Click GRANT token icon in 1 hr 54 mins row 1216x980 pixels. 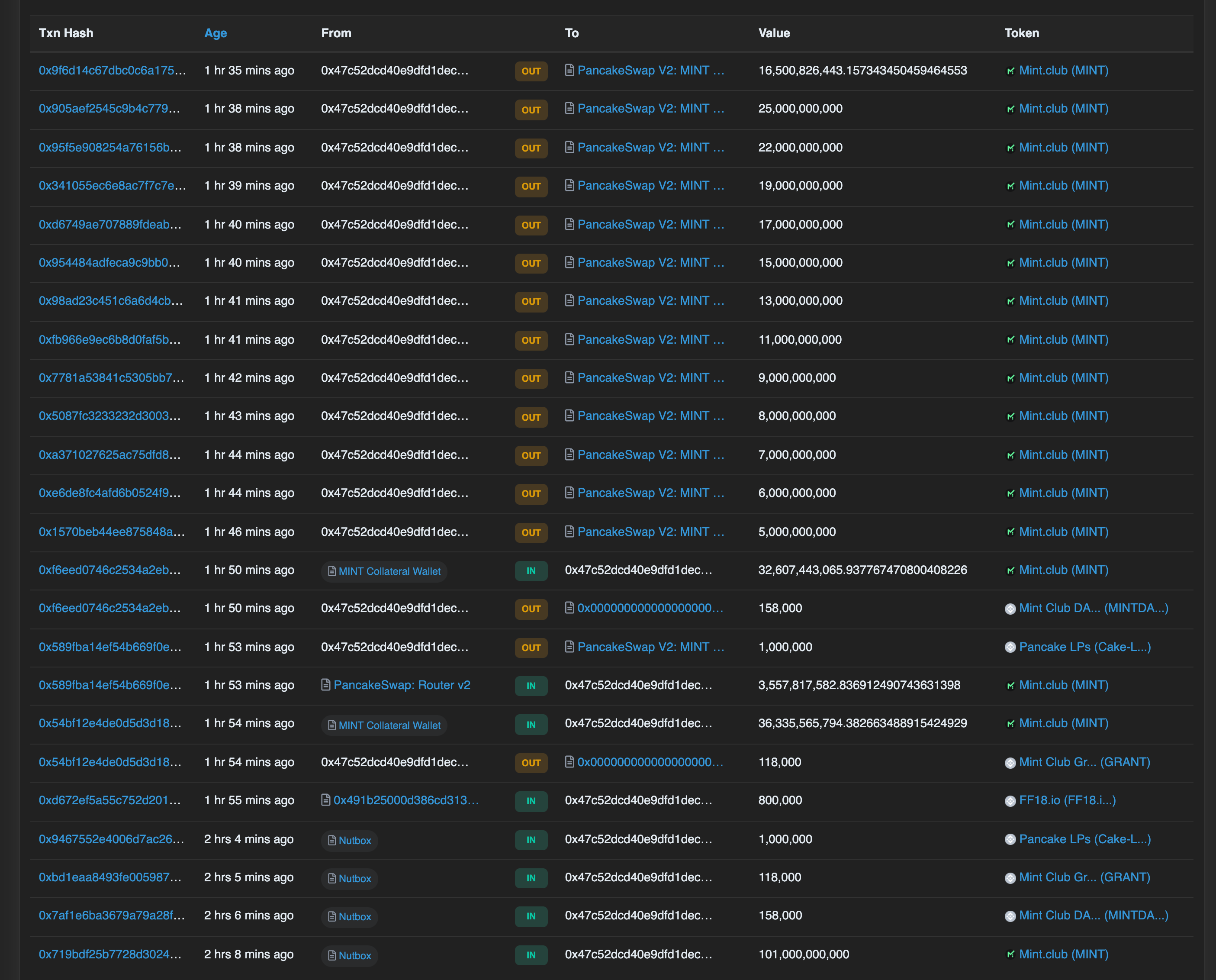coord(1010,763)
